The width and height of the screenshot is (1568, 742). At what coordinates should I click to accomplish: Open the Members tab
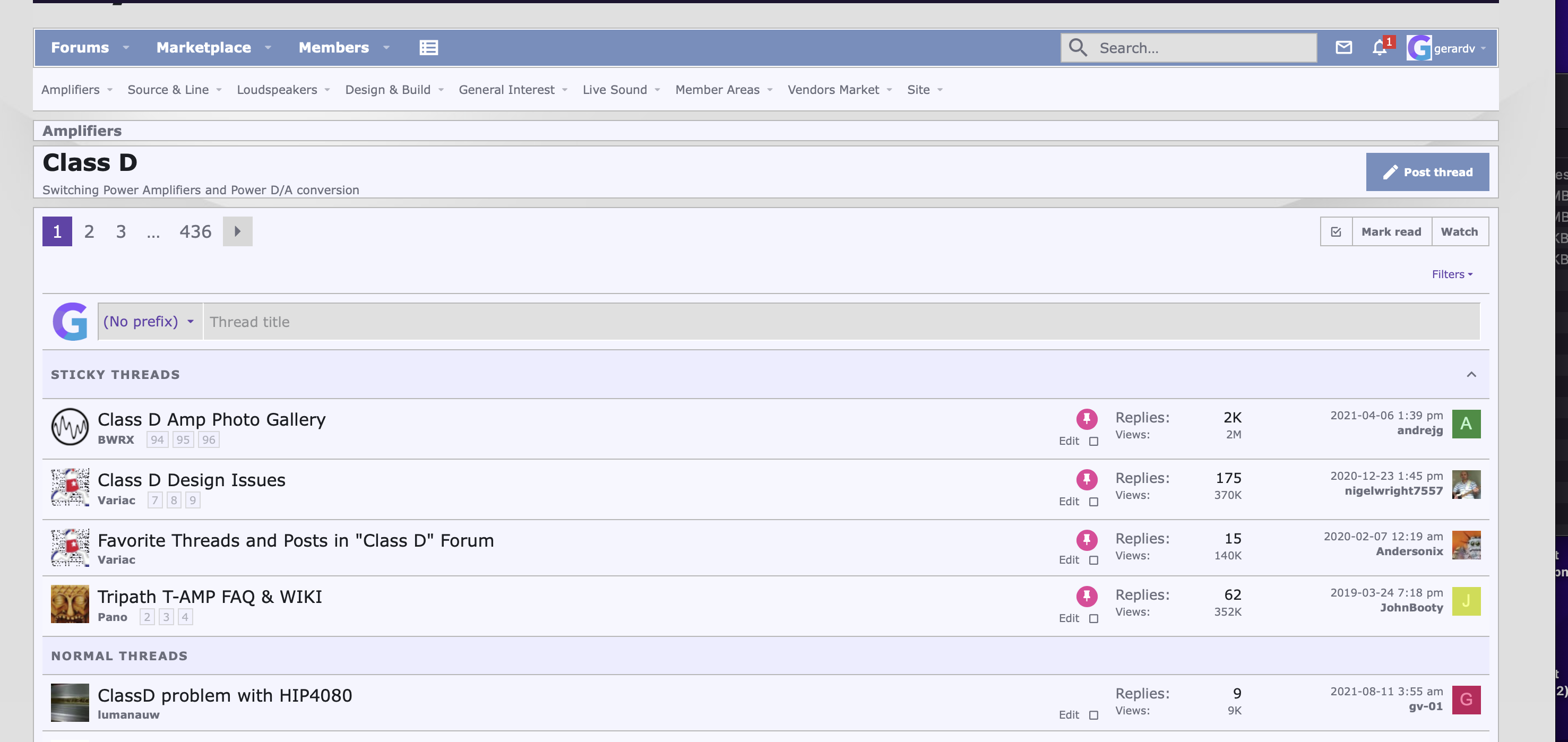333,47
